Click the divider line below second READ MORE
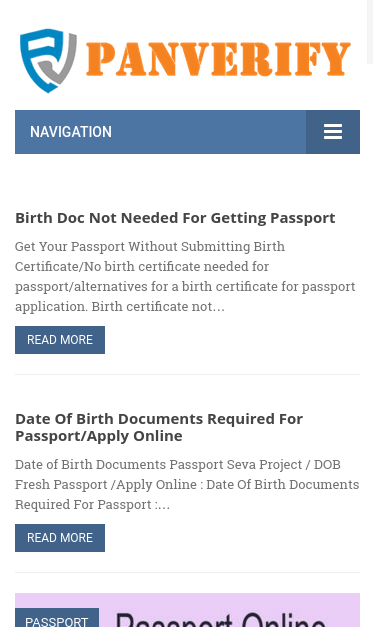 point(188,573)
